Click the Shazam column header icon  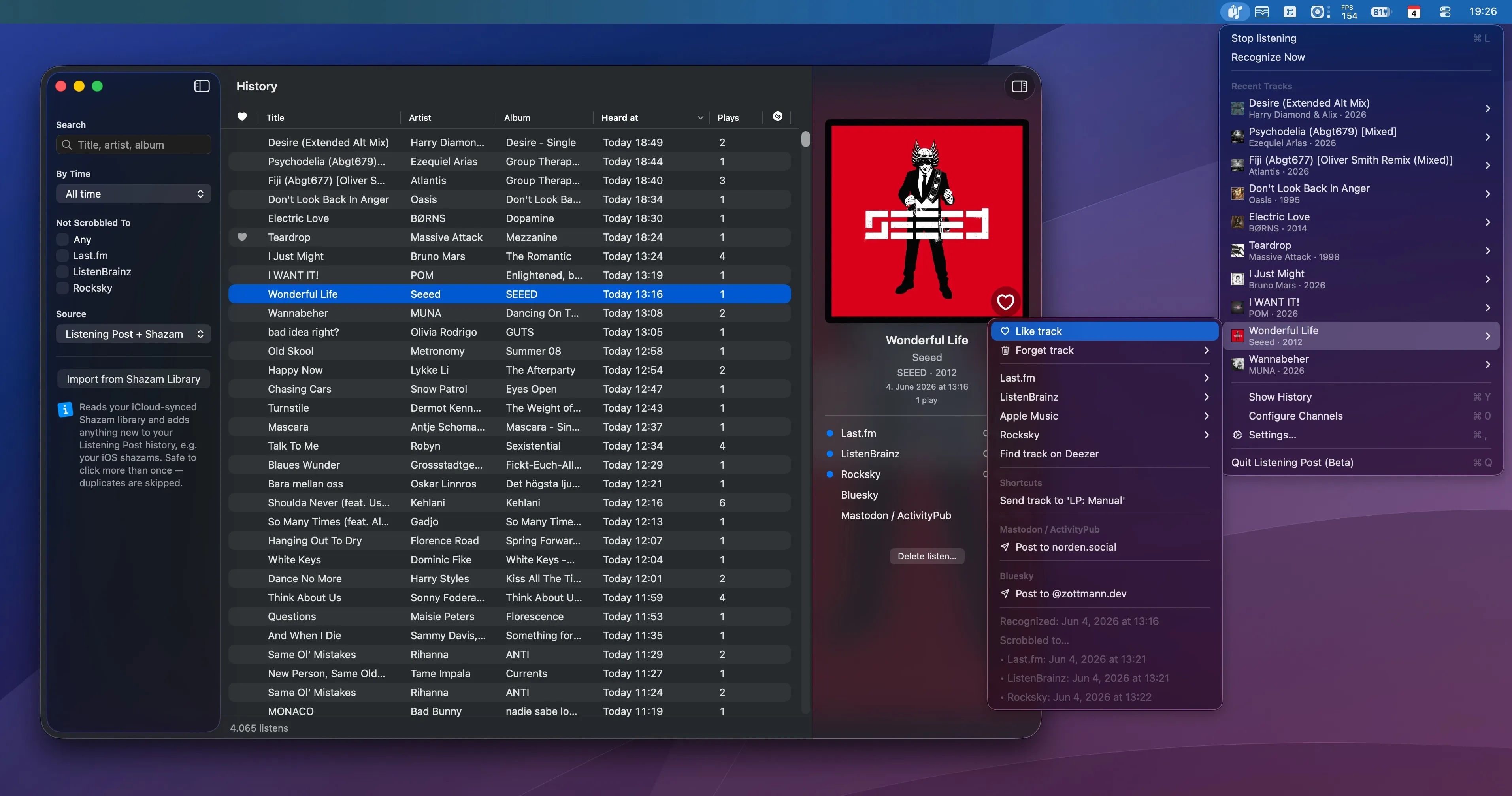click(x=777, y=116)
